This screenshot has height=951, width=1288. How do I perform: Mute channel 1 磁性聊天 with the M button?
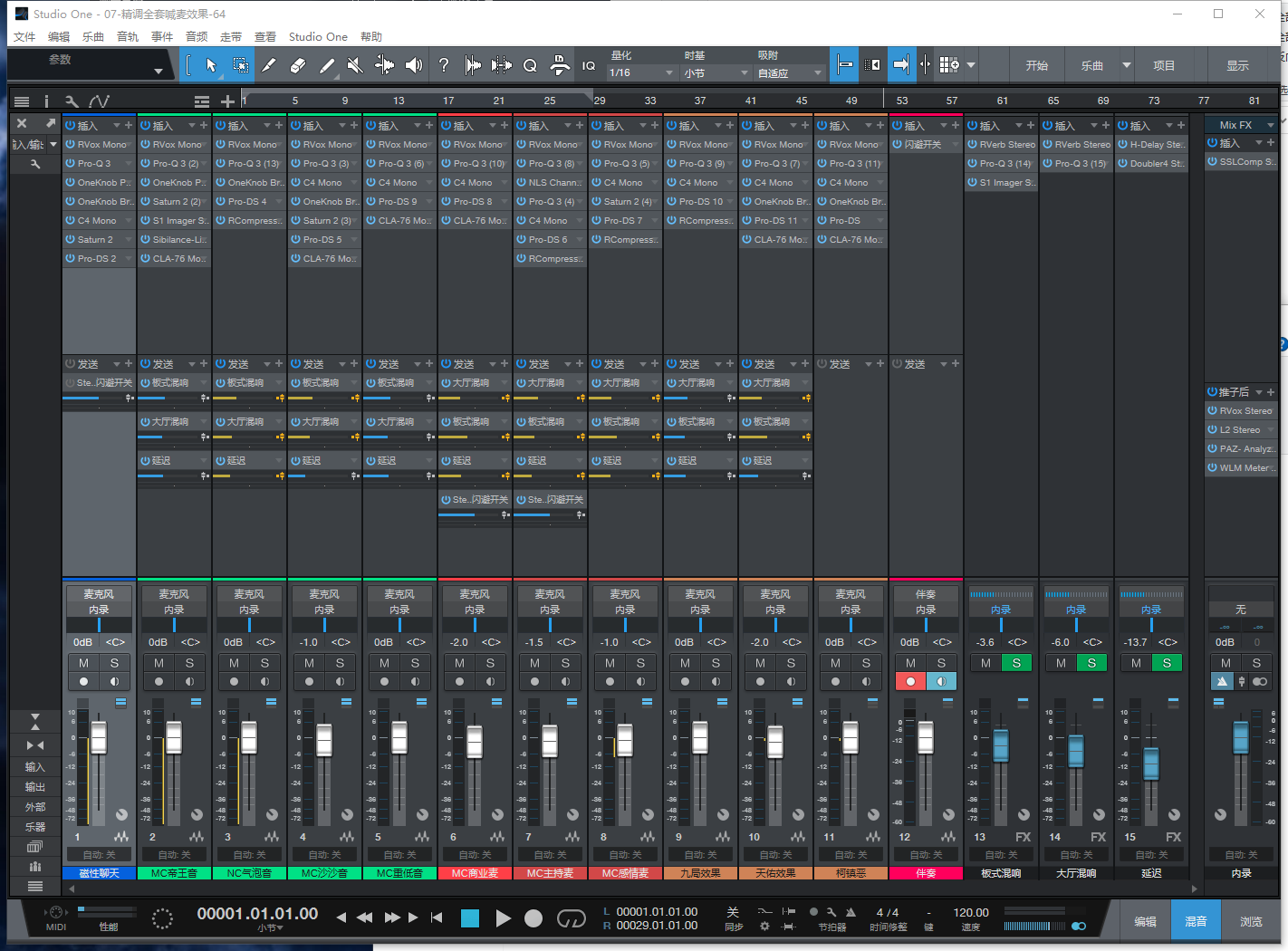(84, 662)
